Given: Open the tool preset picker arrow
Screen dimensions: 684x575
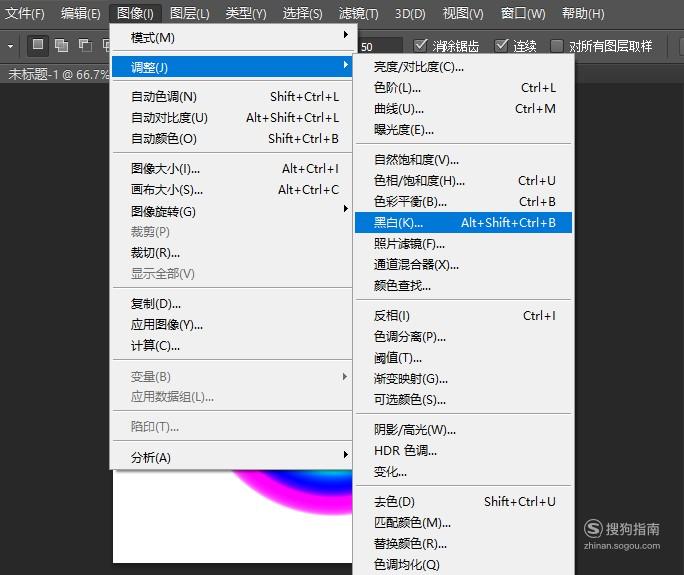Looking at the screenshot, I should click(x=10, y=46).
